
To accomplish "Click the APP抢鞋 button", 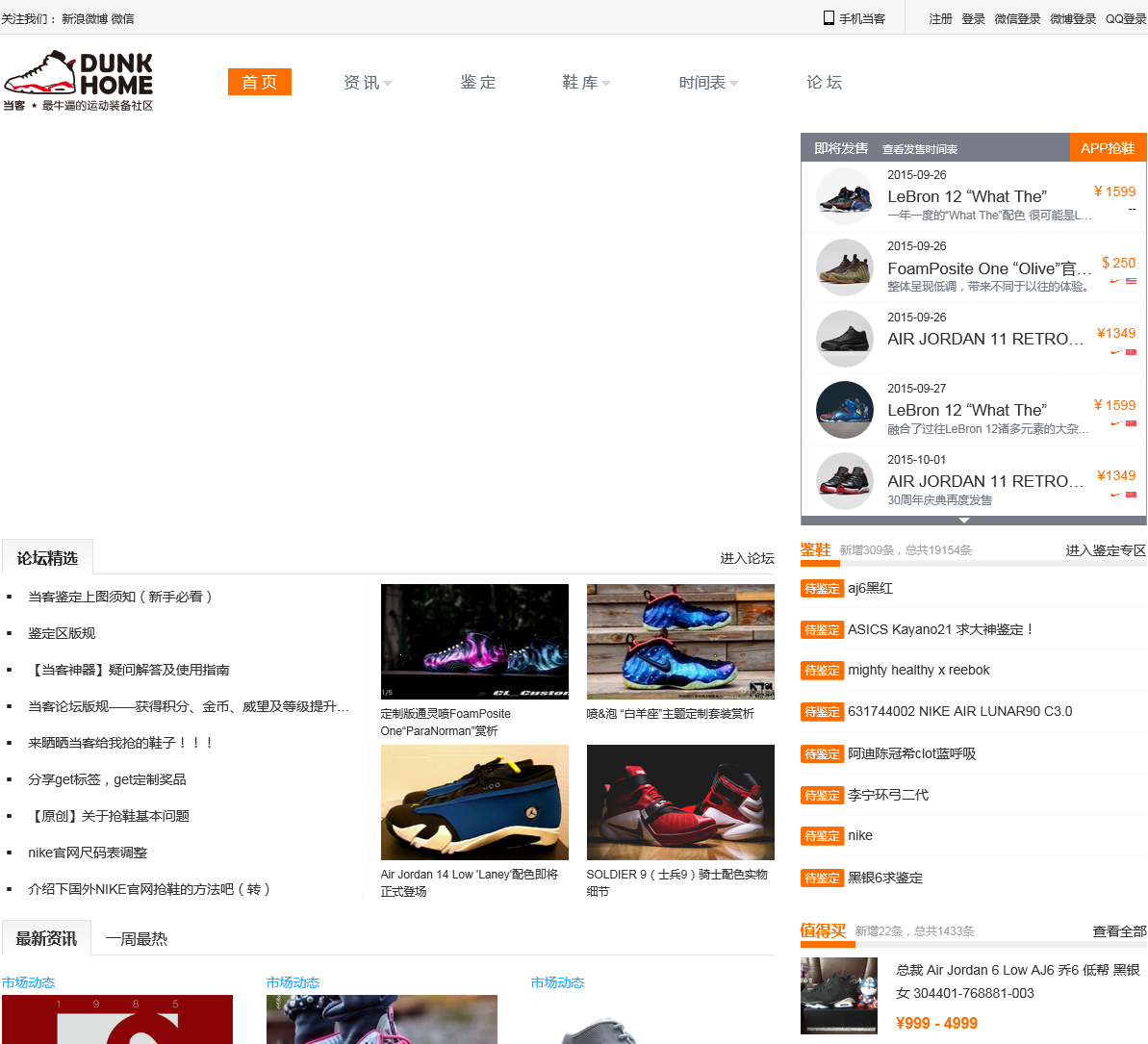I will pos(1108,148).
